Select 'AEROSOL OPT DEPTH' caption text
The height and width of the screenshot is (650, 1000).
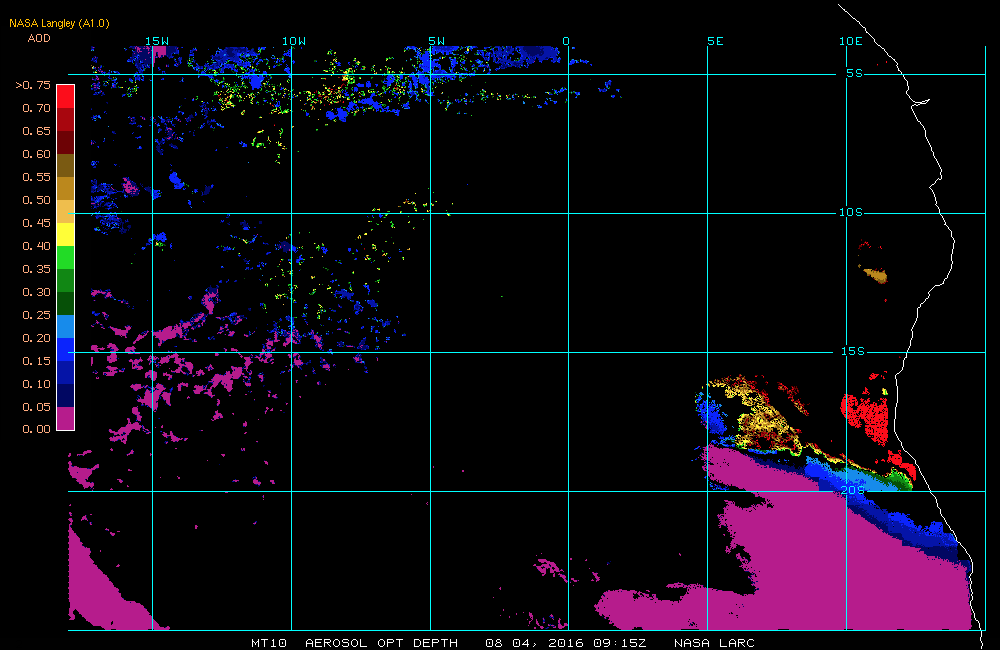tap(381, 643)
